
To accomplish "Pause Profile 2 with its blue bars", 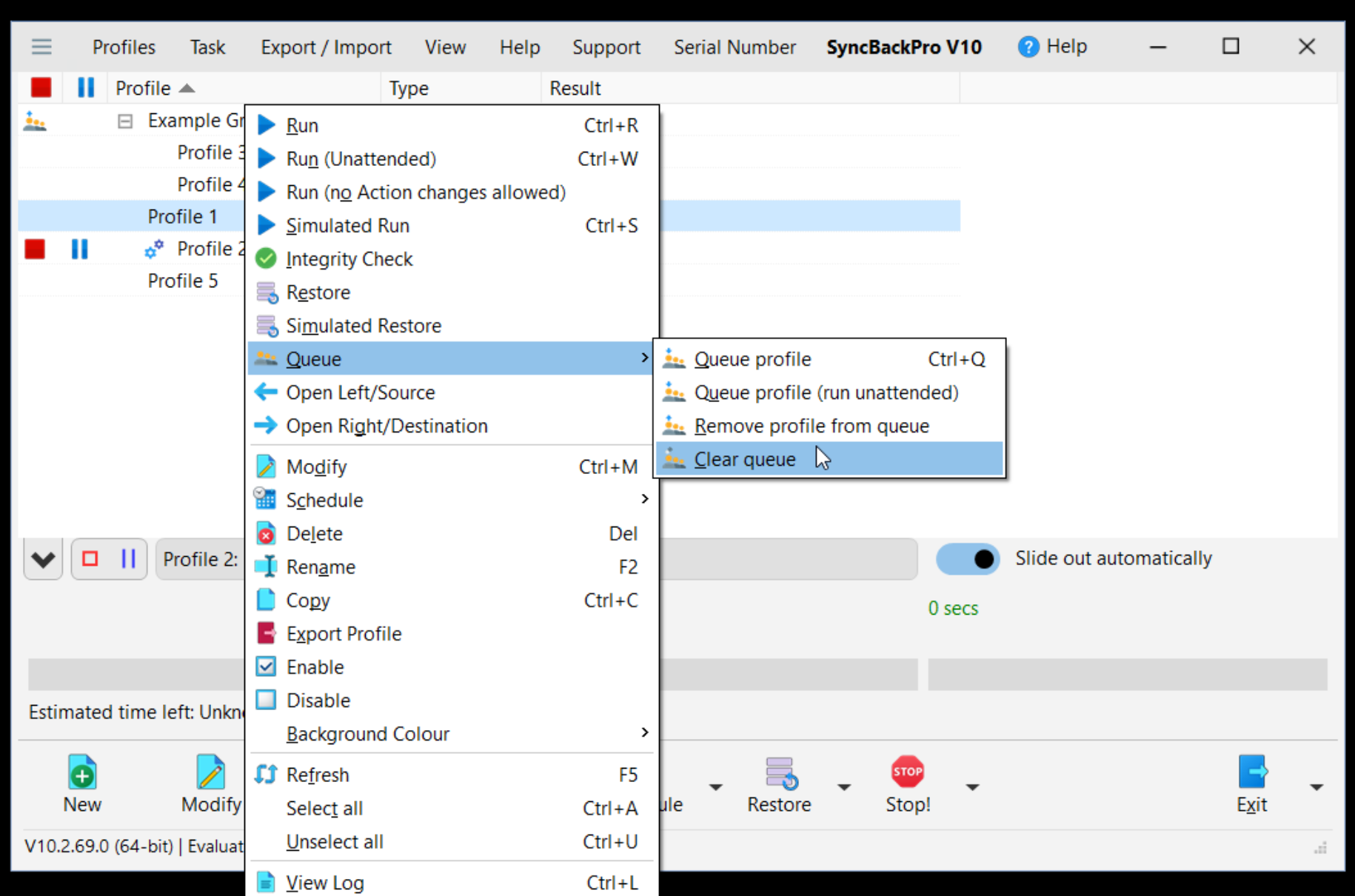I will point(79,249).
